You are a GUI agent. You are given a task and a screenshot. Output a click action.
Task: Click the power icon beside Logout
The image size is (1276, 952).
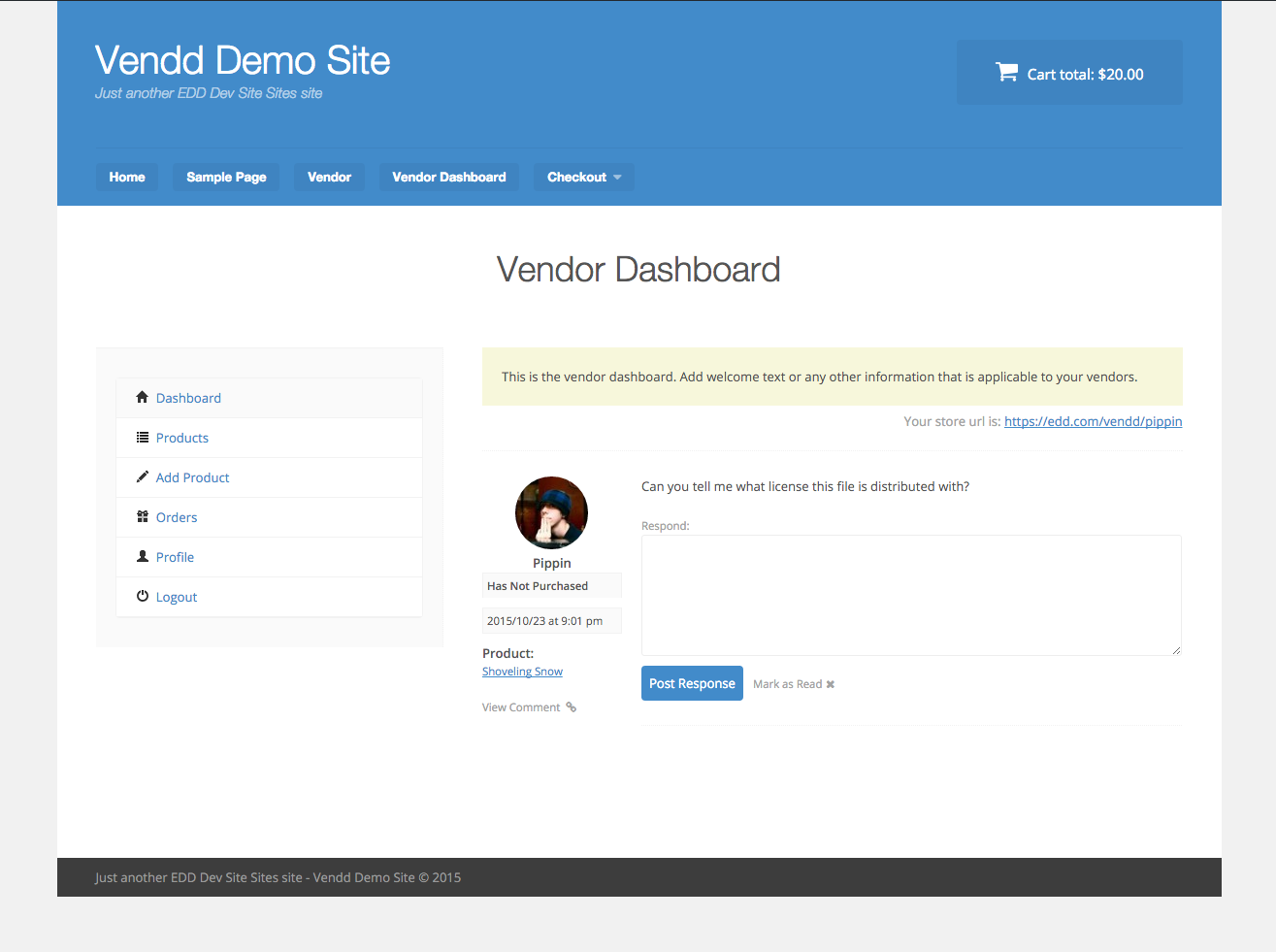(x=143, y=597)
